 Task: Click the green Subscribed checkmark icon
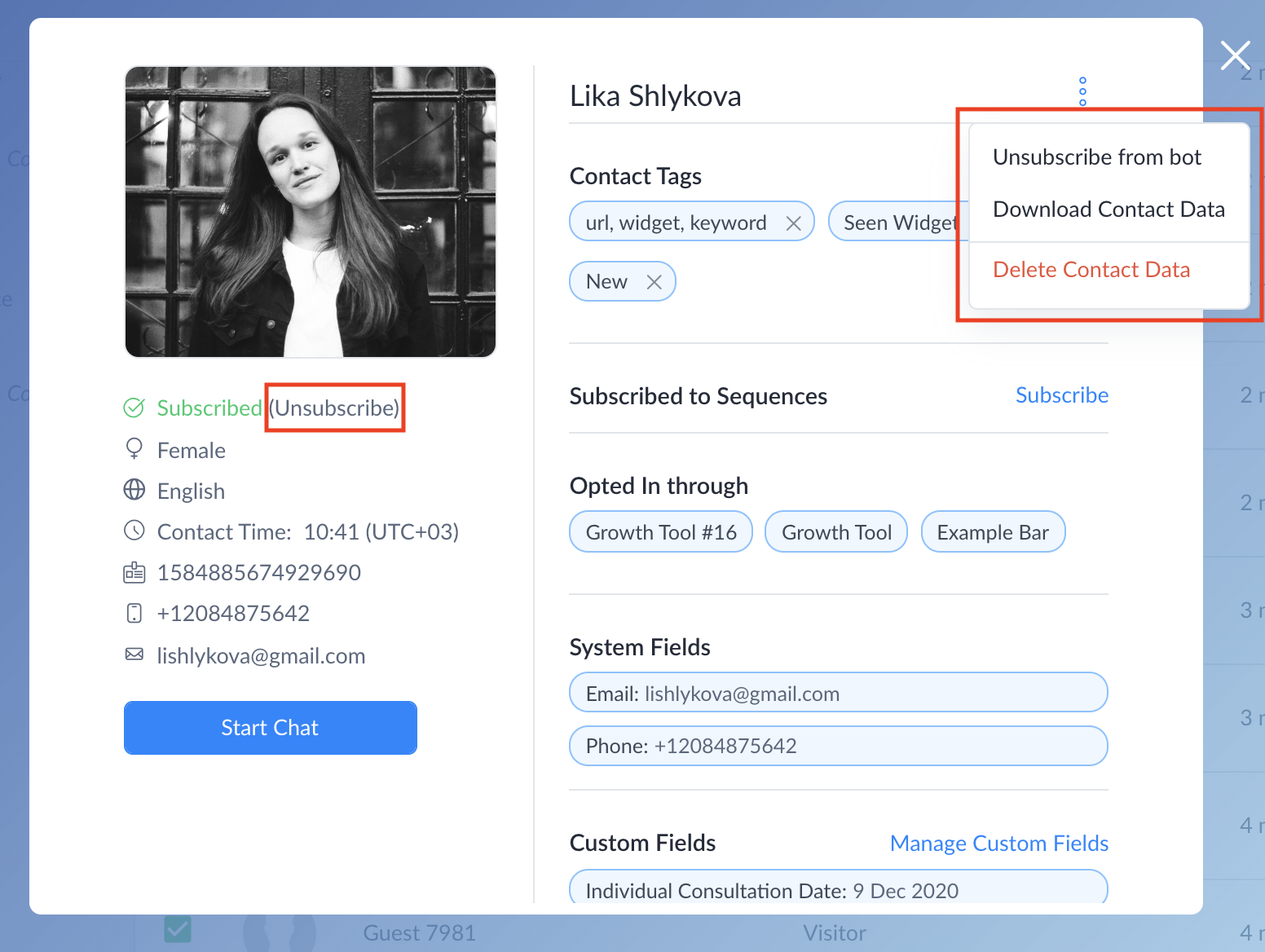pos(134,408)
